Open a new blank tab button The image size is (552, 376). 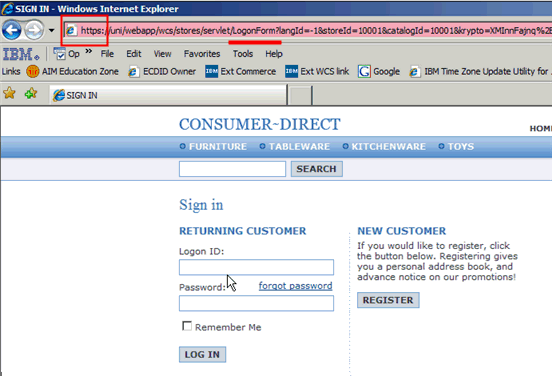coord(300,95)
